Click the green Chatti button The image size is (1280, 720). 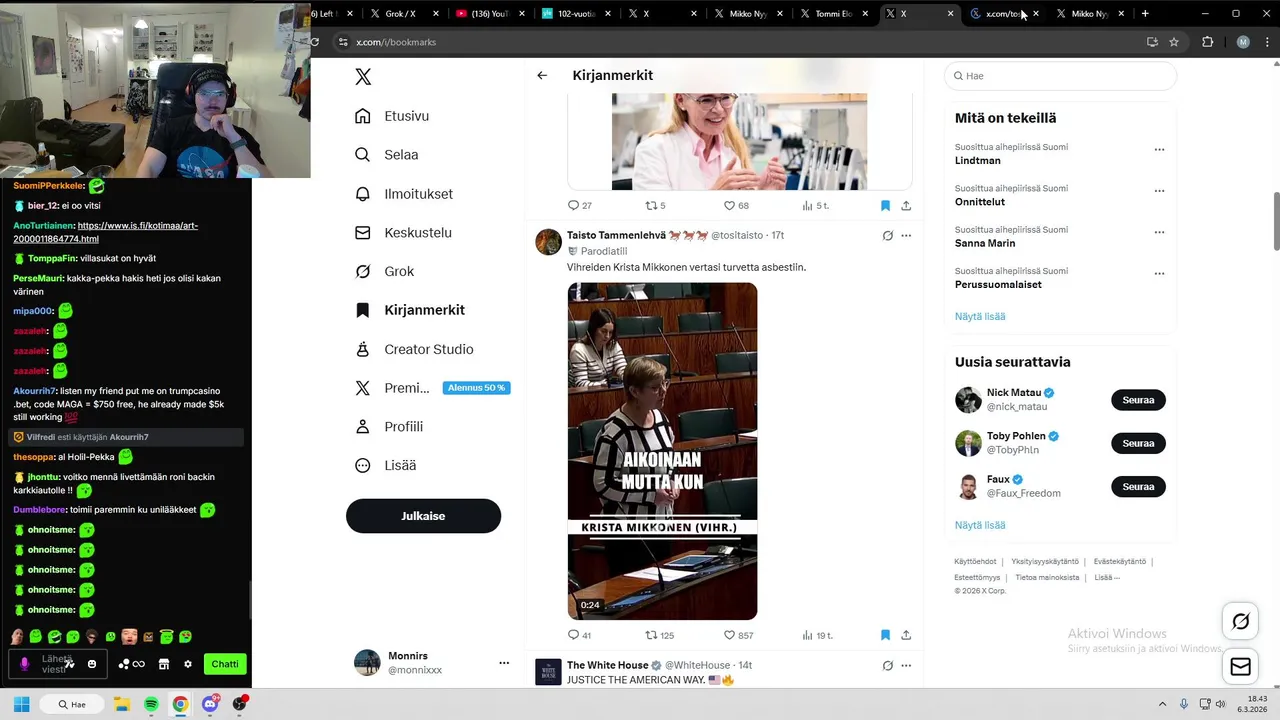click(x=225, y=664)
